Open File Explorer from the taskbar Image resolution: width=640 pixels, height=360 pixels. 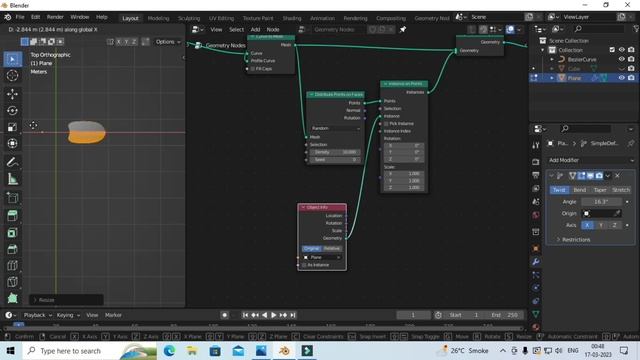coord(192,351)
